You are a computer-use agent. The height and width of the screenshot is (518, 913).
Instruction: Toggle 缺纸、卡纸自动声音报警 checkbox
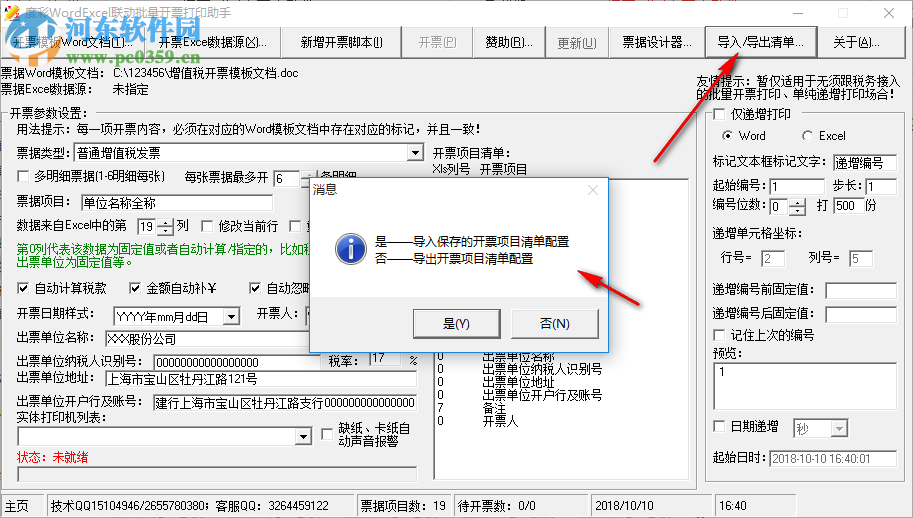pyautogui.click(x=327, y=434)
